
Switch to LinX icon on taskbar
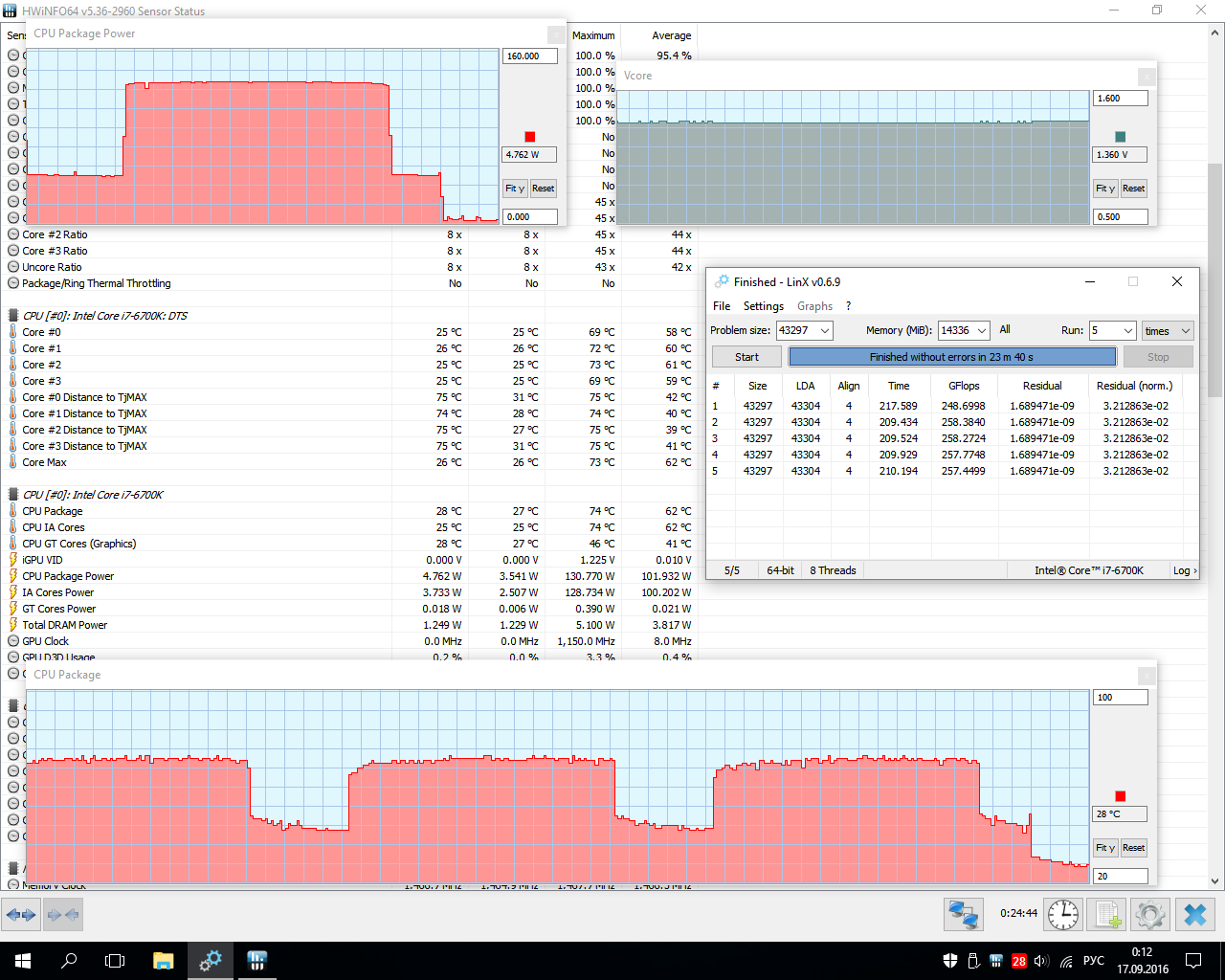click(256, 961)
